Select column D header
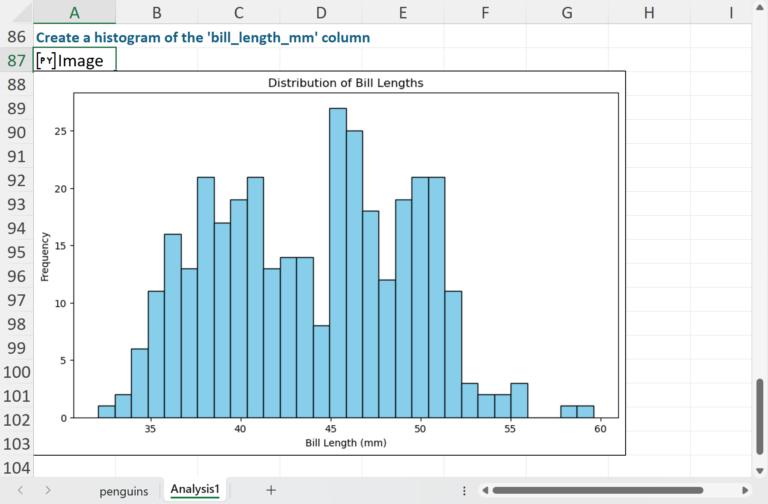Screen dimensions: 768x504 pos(321,12)
